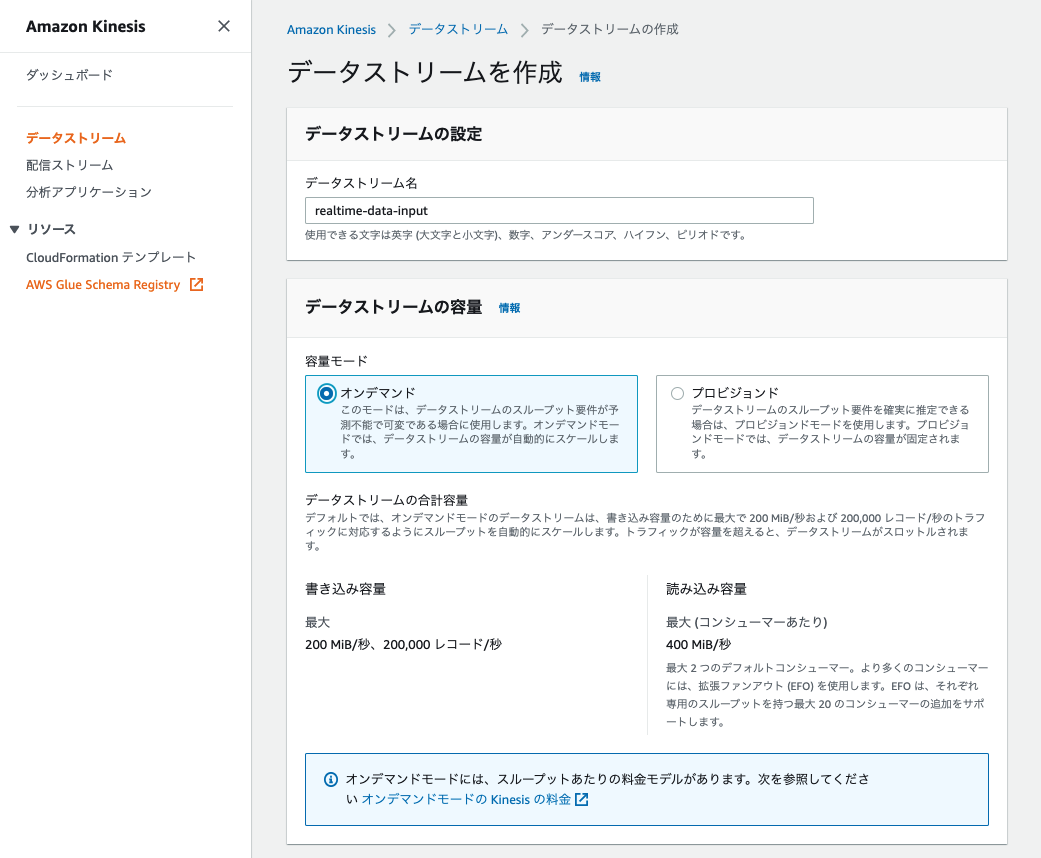Open 配信ストリーム in the sidebar
1041x858 pixels.
tap(69, 165)
